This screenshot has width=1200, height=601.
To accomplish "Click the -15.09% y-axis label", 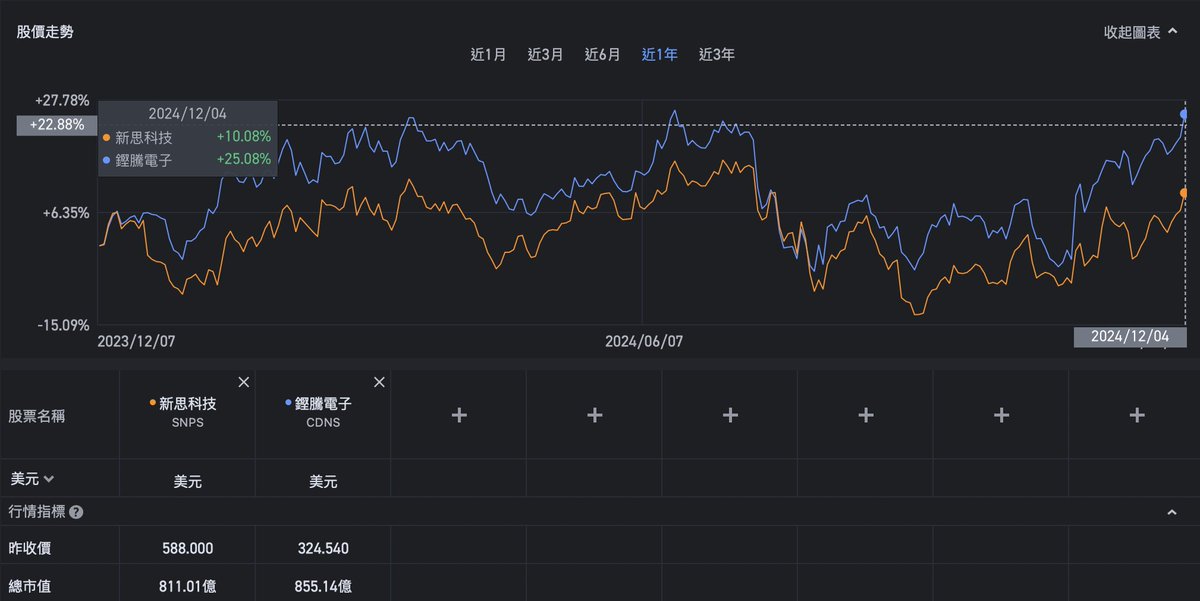I will tap(63, 325).
